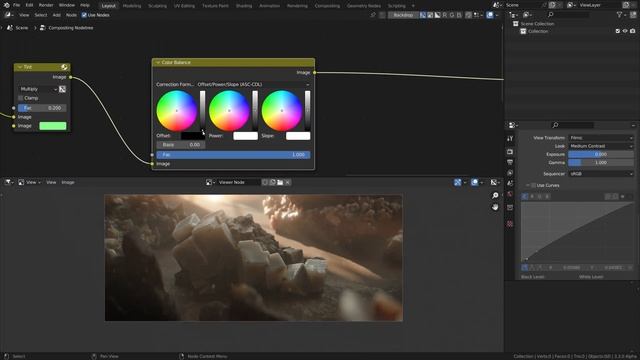Click the Offset color wheel
The height and width of the screenshot is (360, 640).
pos(176,111)
